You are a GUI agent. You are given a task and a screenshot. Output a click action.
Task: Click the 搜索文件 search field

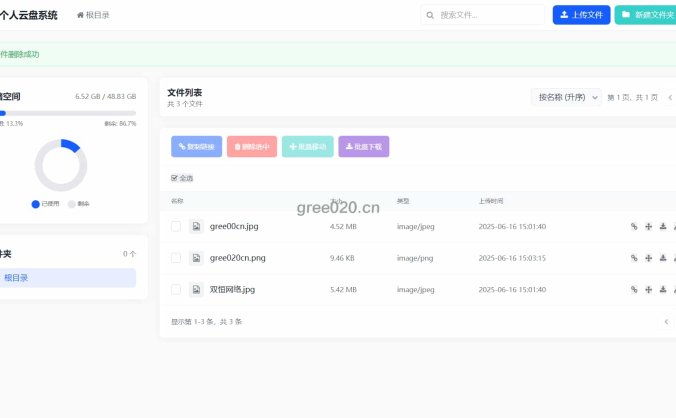point(482,15)
